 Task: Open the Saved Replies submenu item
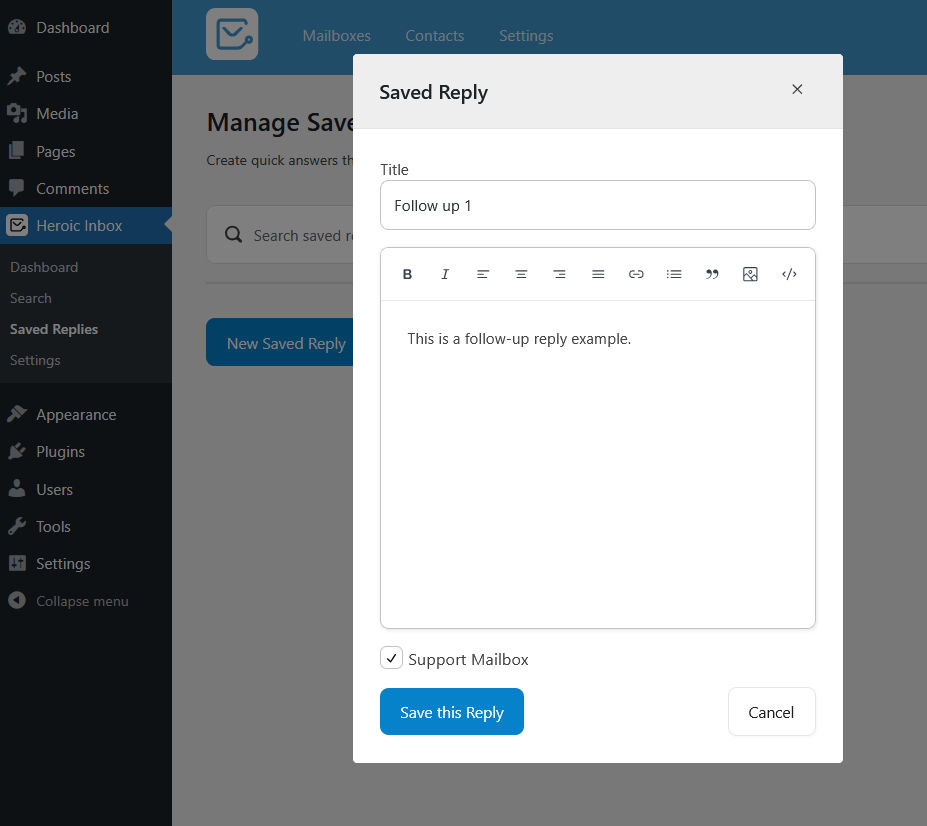click(54, 329)
